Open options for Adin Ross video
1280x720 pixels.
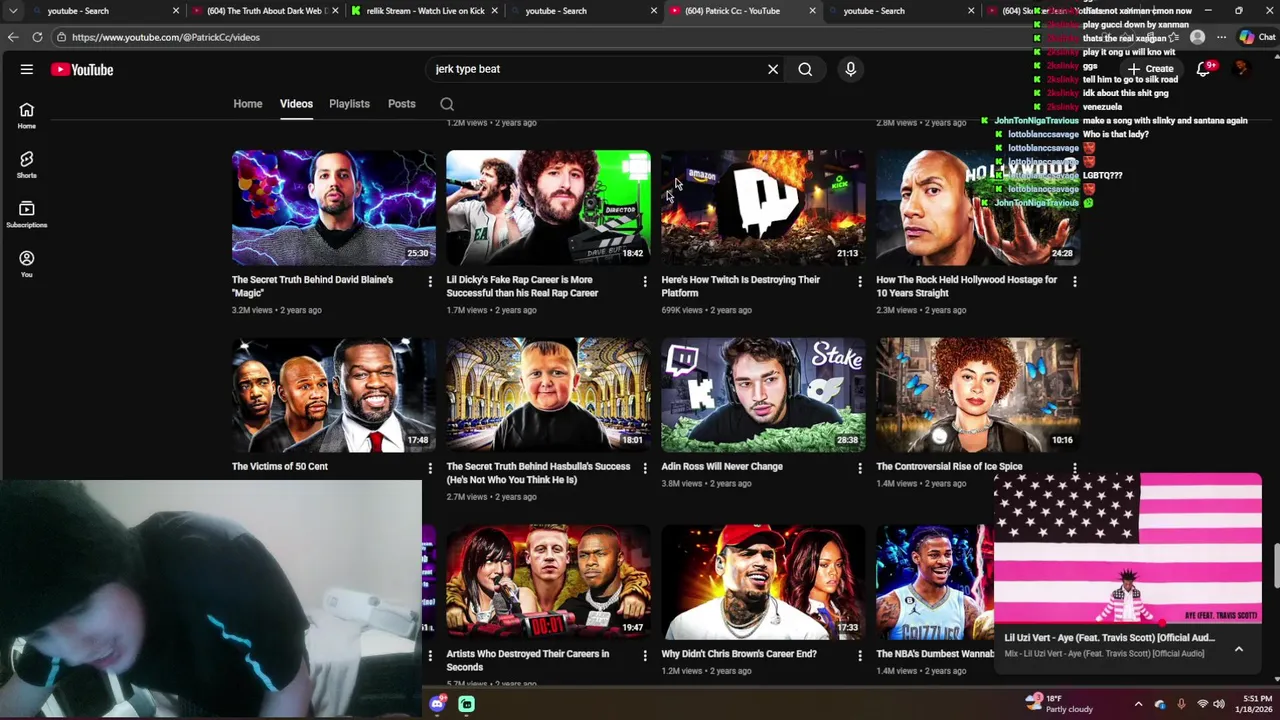coord(860,468)
